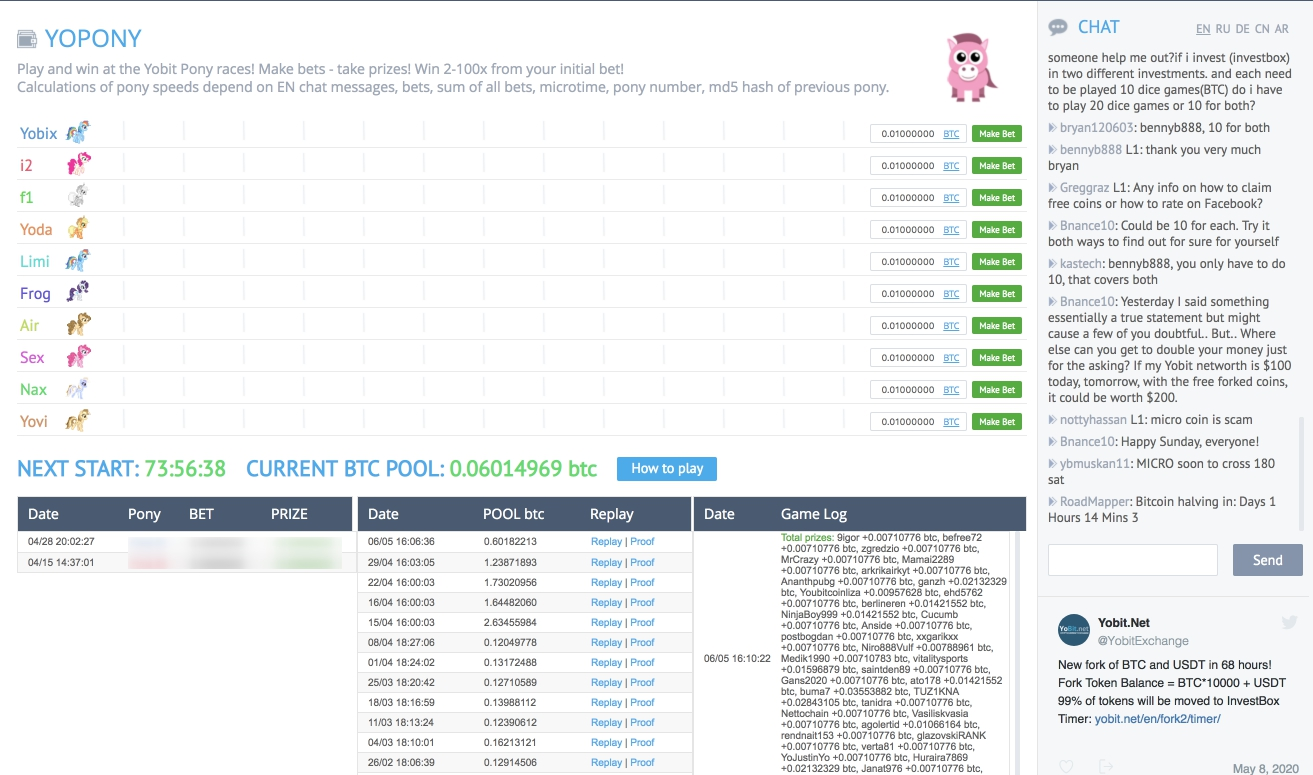
Task: Open the @YobitExchange Twitter handle
Action: tap(1143, 641)
